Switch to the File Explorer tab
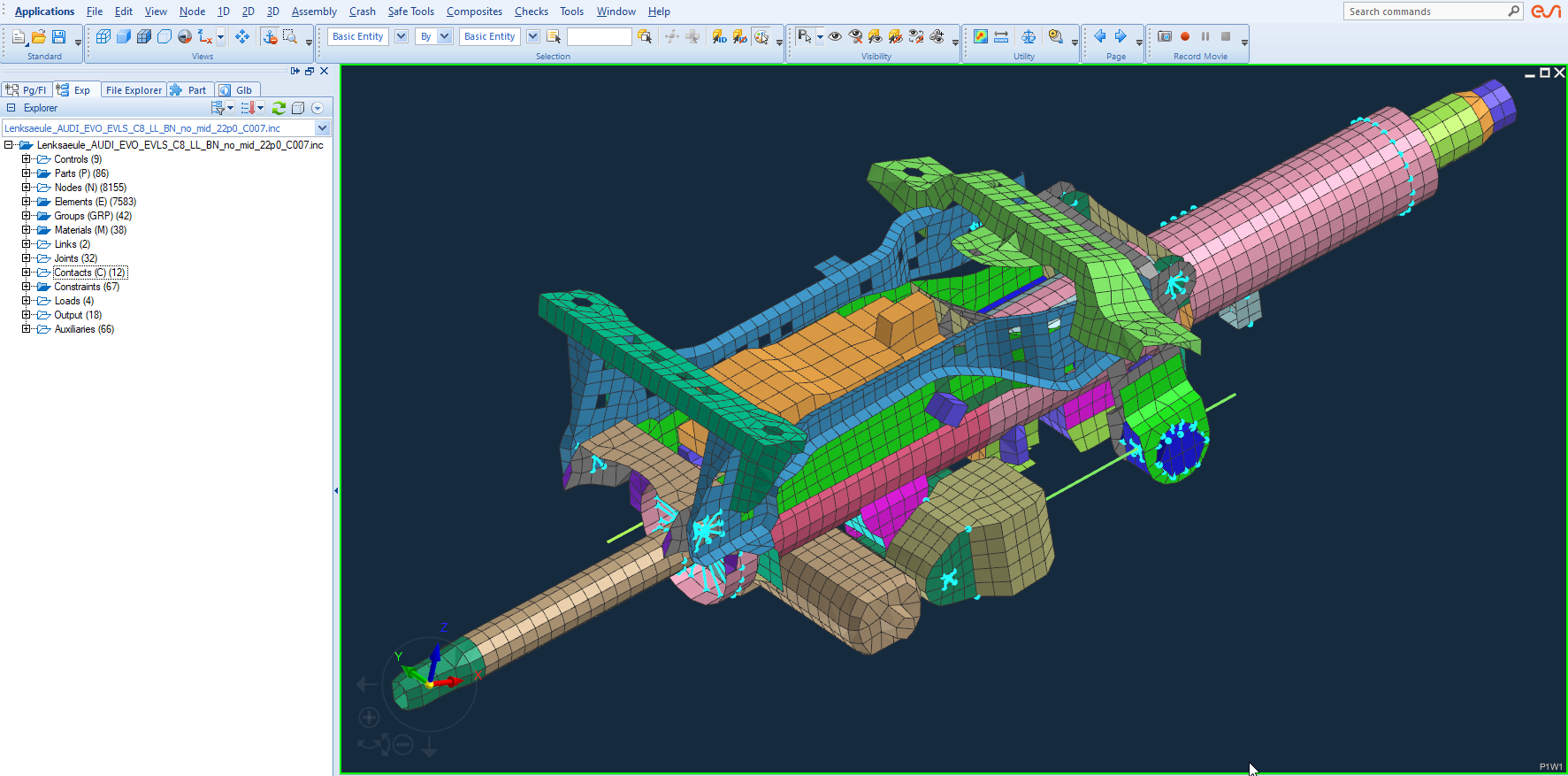Viewport: 1568px width, 776px height. [x=134, y=90]
